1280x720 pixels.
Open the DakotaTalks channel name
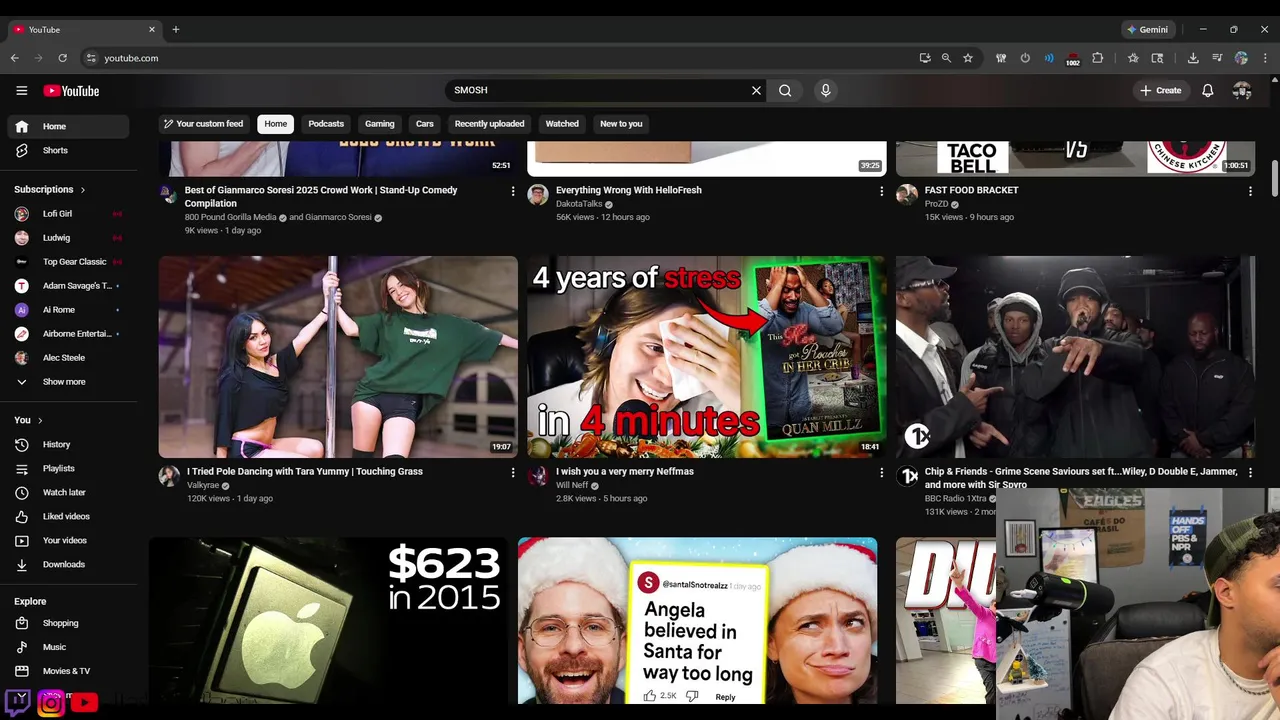point(579,204)
